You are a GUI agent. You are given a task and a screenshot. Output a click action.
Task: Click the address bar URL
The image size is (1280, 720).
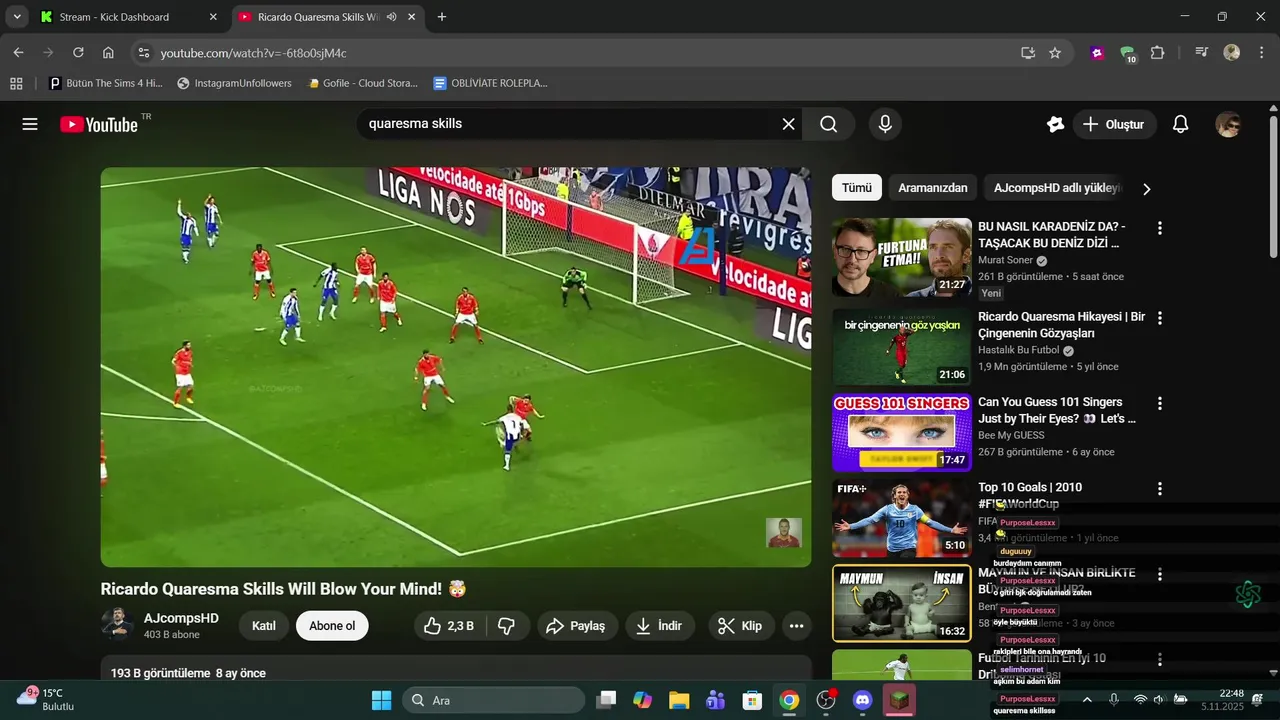pos(254,53)
